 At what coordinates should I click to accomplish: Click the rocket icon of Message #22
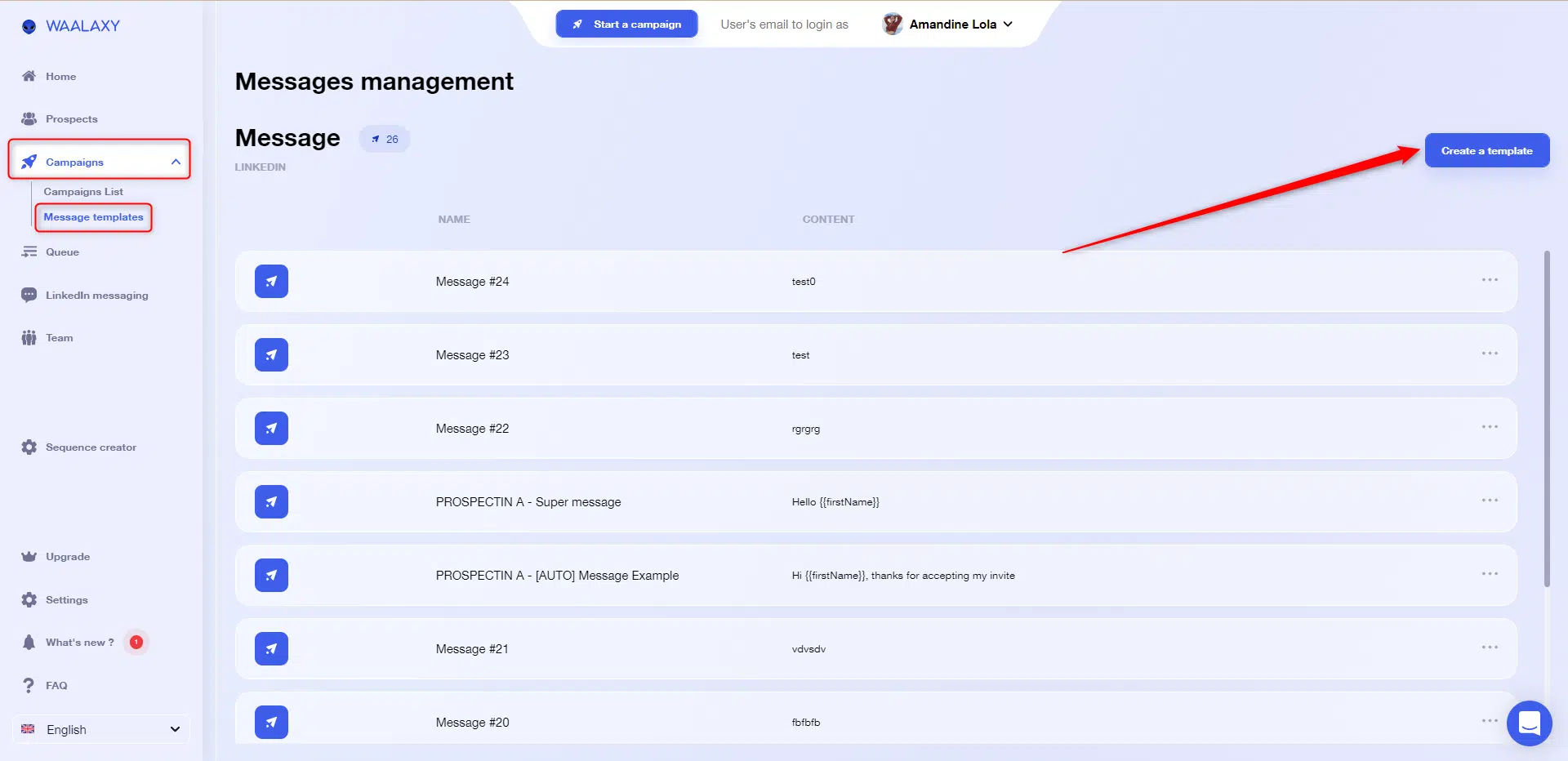click(271, 428)
